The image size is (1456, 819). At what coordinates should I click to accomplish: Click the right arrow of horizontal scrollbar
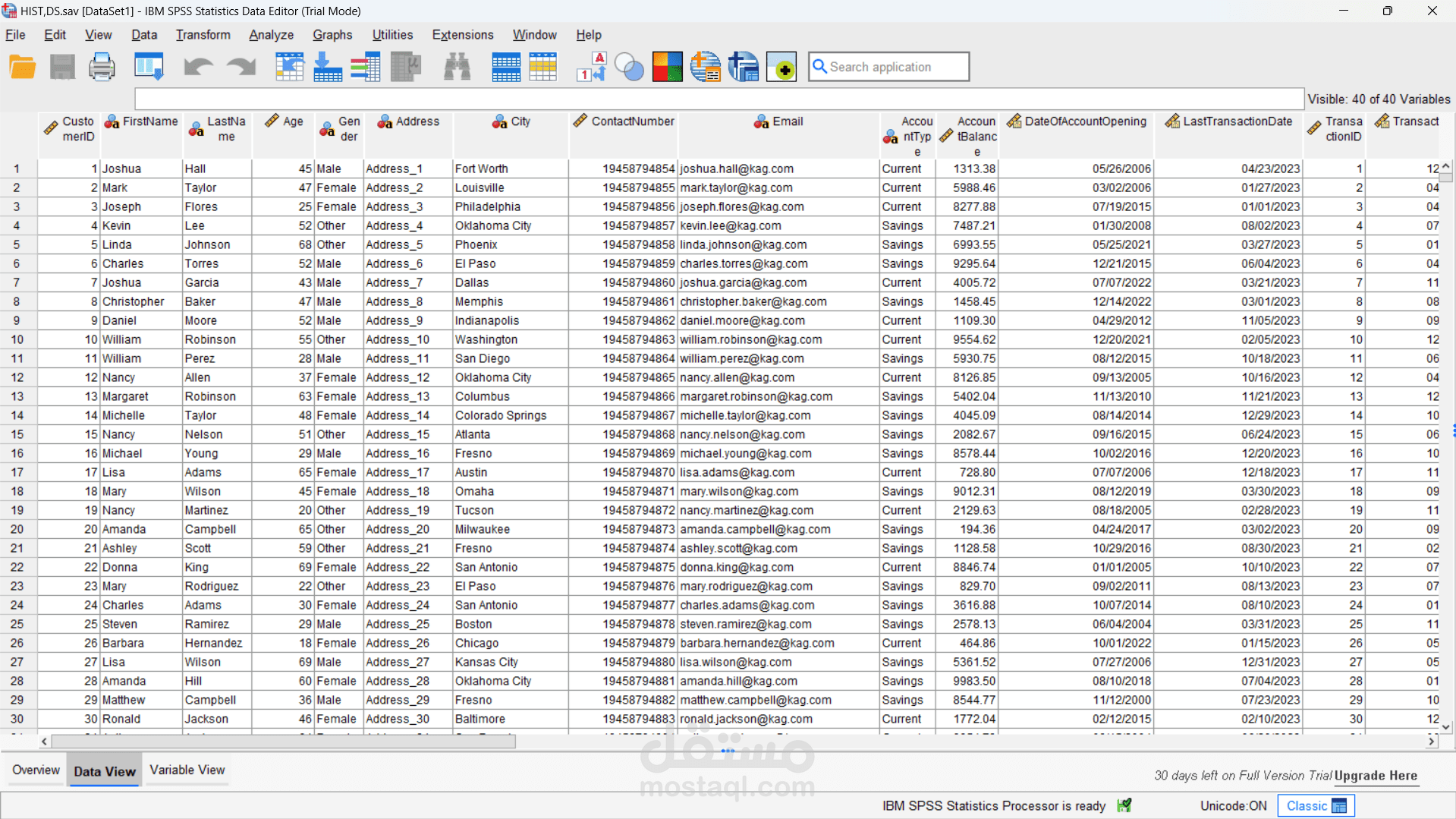point(1431,742)
